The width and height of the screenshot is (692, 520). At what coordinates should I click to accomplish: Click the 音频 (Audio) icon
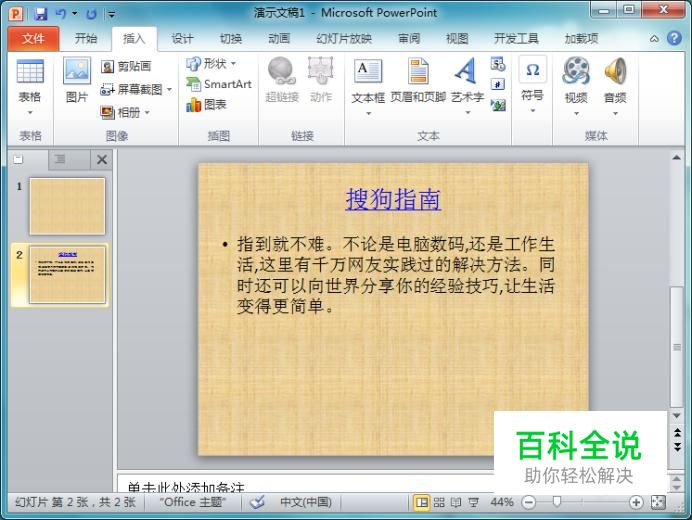(615, 72)
